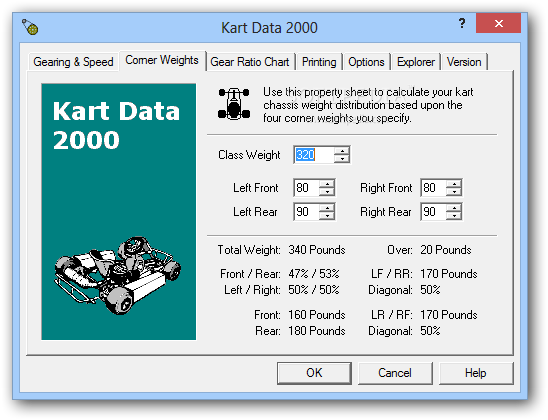The image size is (548, 420).
Task: Click the 'Kart Data 2000' banner heading
Action: (116, 125)
